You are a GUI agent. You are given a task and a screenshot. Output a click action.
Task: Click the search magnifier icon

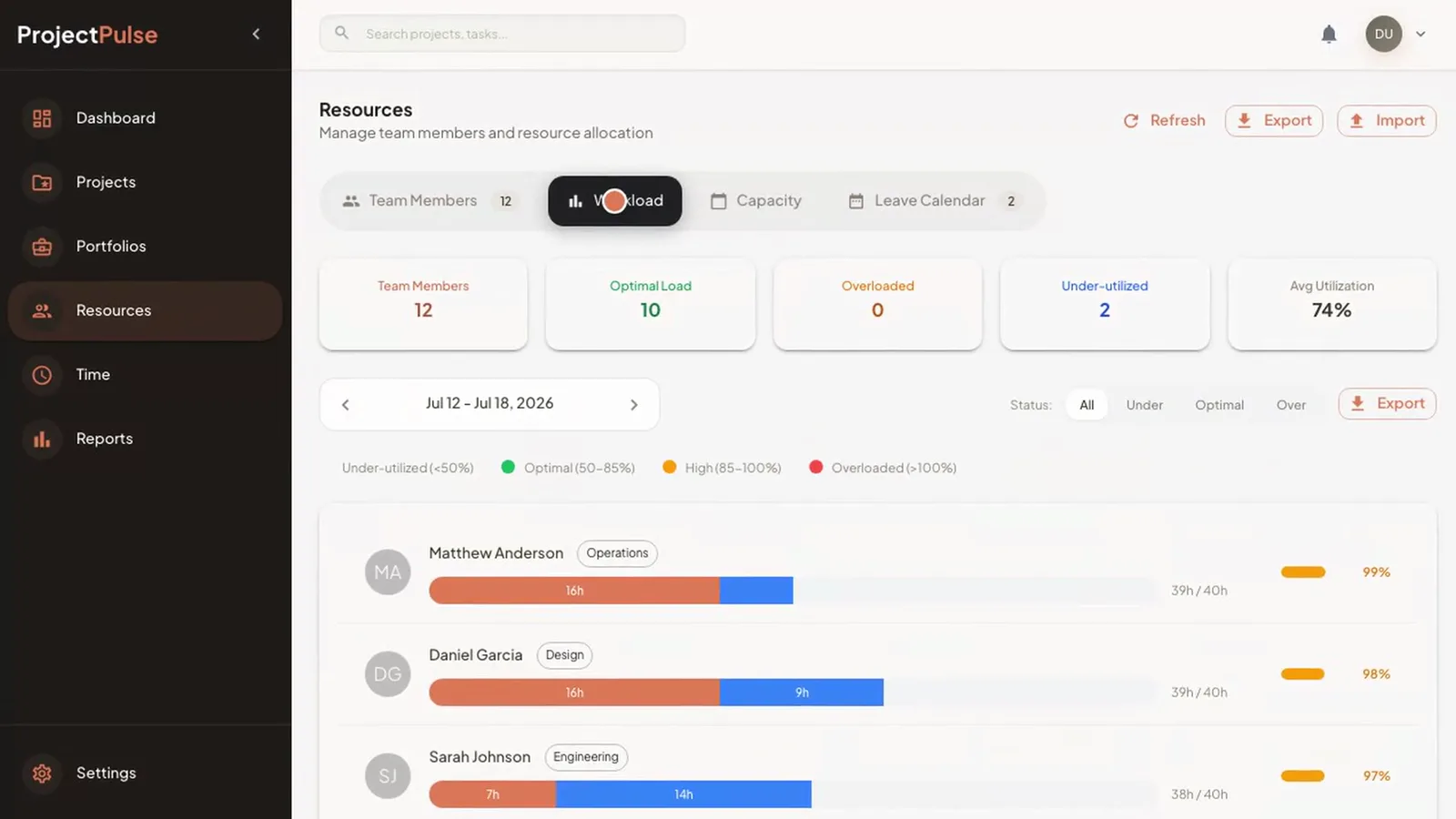(341, 33)
